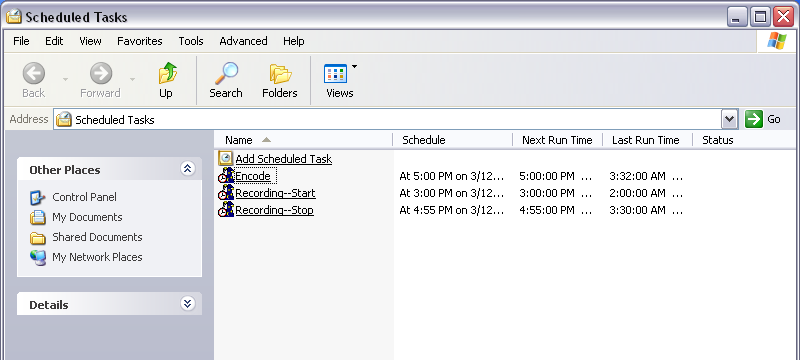Viewport: 800px width, 360px height.
Task: Click the '5:00:00 PM' next run time
Action: 547,176
